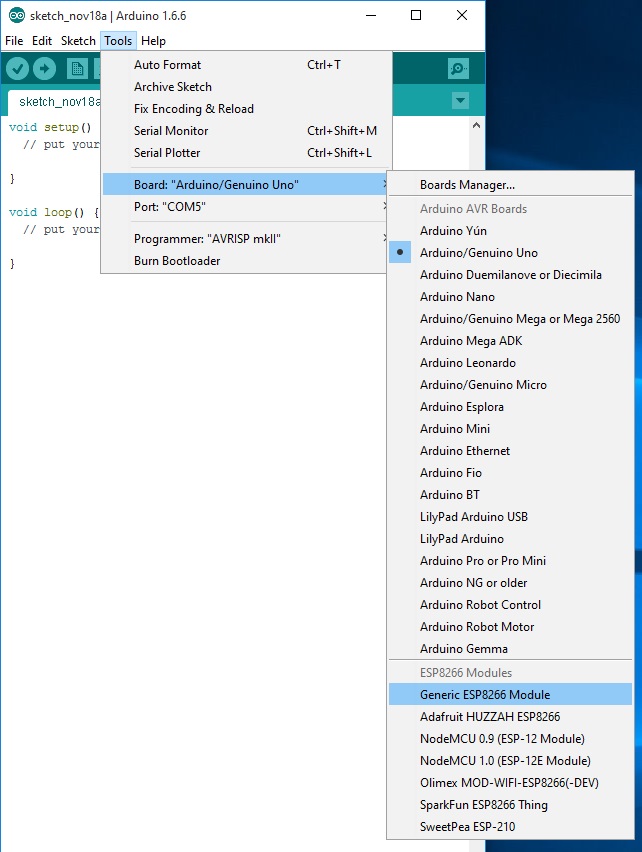Click the Arduino logo in title bar
Screen dimensions: 642x852
click(17, 16)
